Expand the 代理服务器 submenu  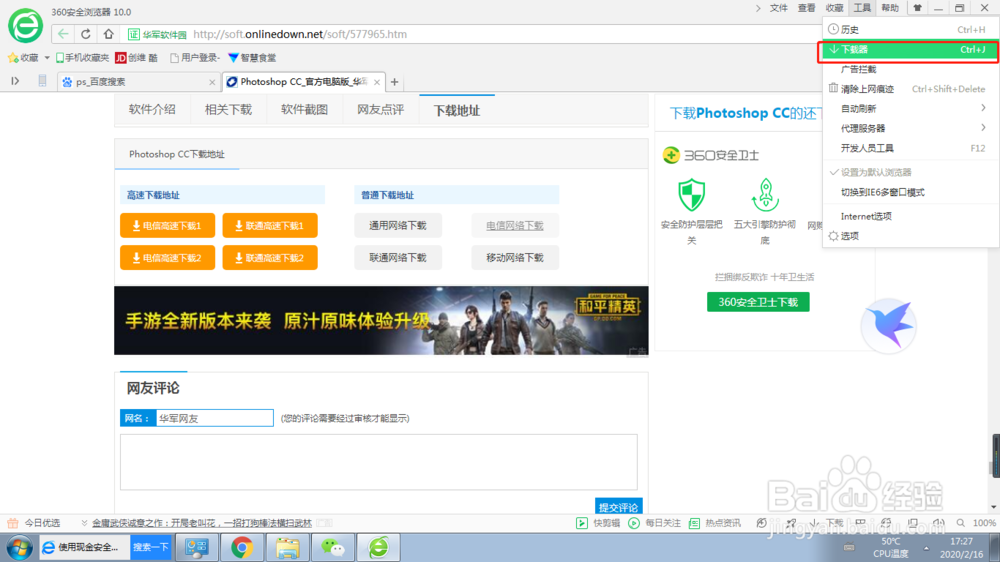[910, 128]
